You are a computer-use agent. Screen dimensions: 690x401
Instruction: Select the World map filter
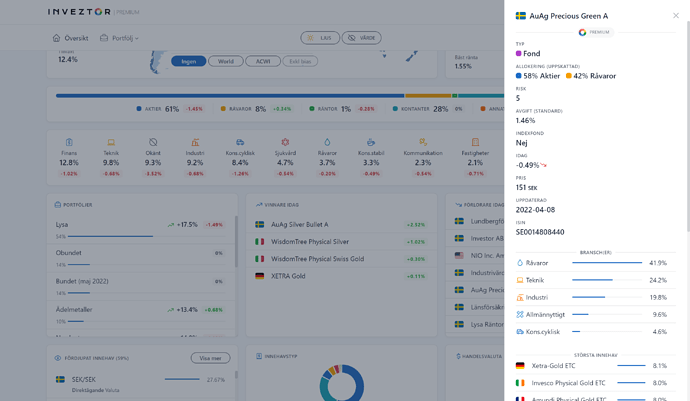tap(226, 61)
